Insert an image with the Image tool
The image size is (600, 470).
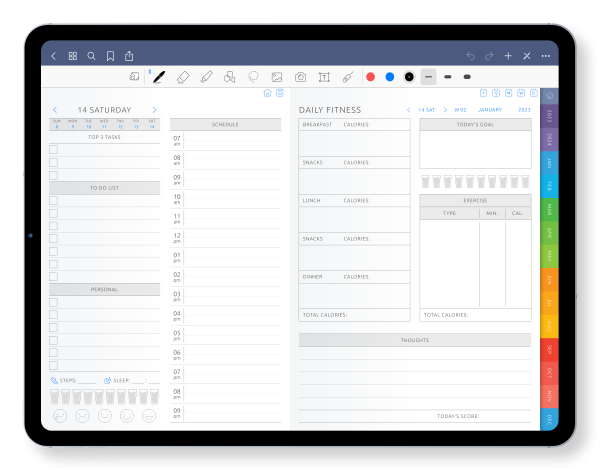click(x=277, y=77)
